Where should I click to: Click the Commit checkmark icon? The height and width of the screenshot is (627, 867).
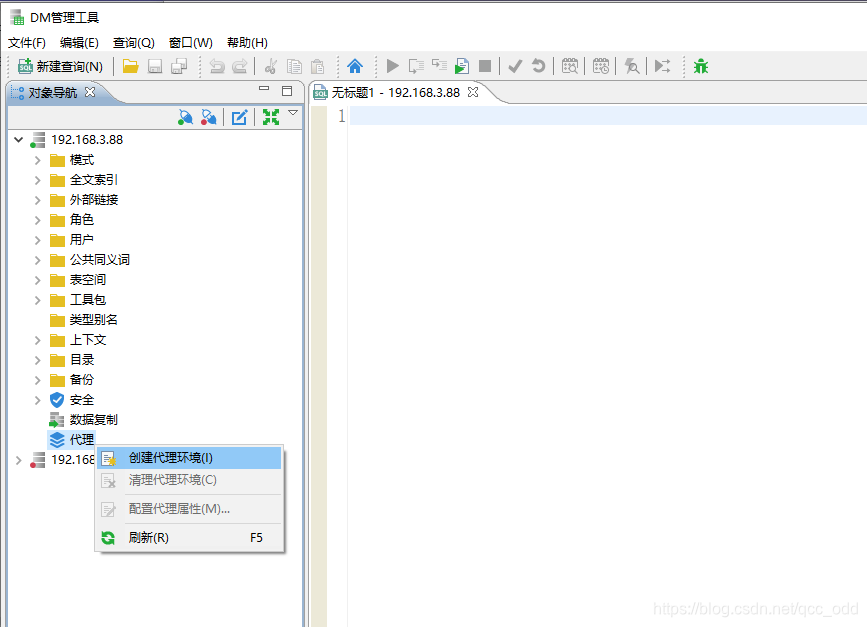click(x=515, y=66)
